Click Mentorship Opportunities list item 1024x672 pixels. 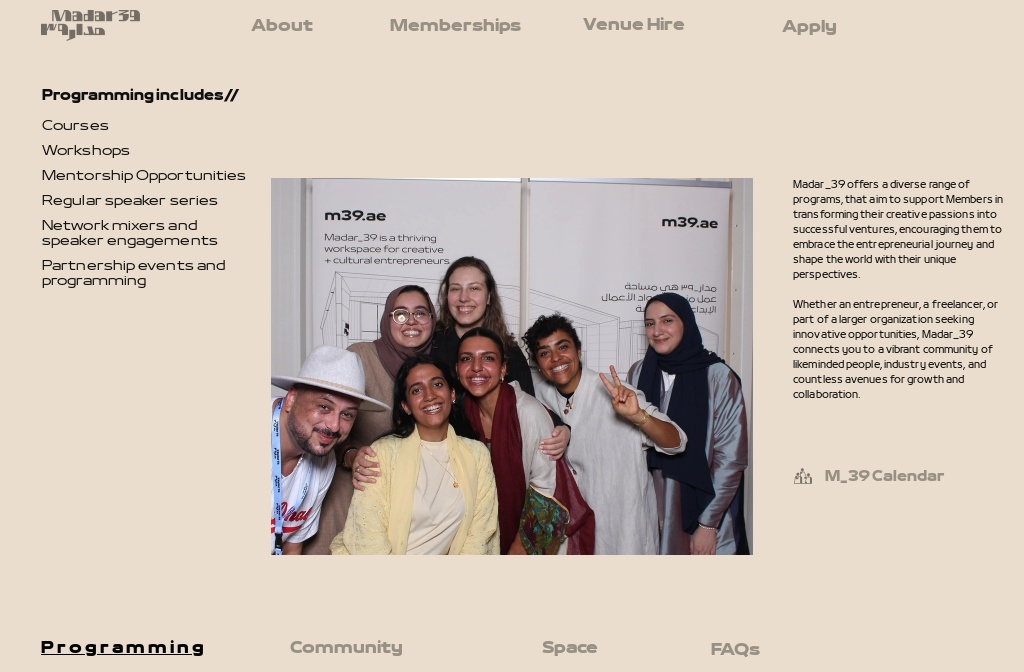pyautogui.click(x=144, y=175)
